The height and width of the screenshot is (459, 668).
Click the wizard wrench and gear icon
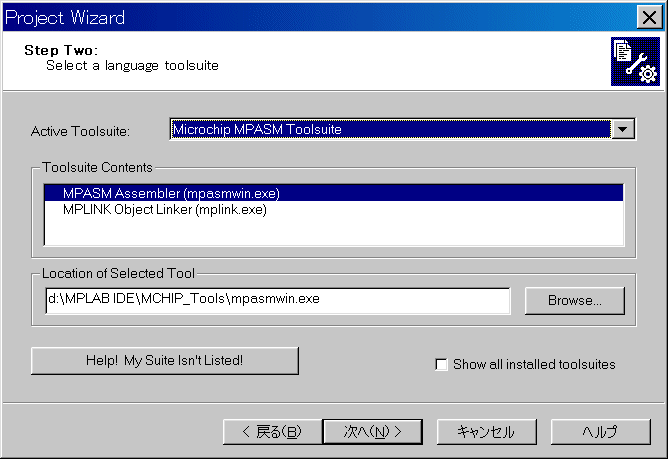point(635,61)
